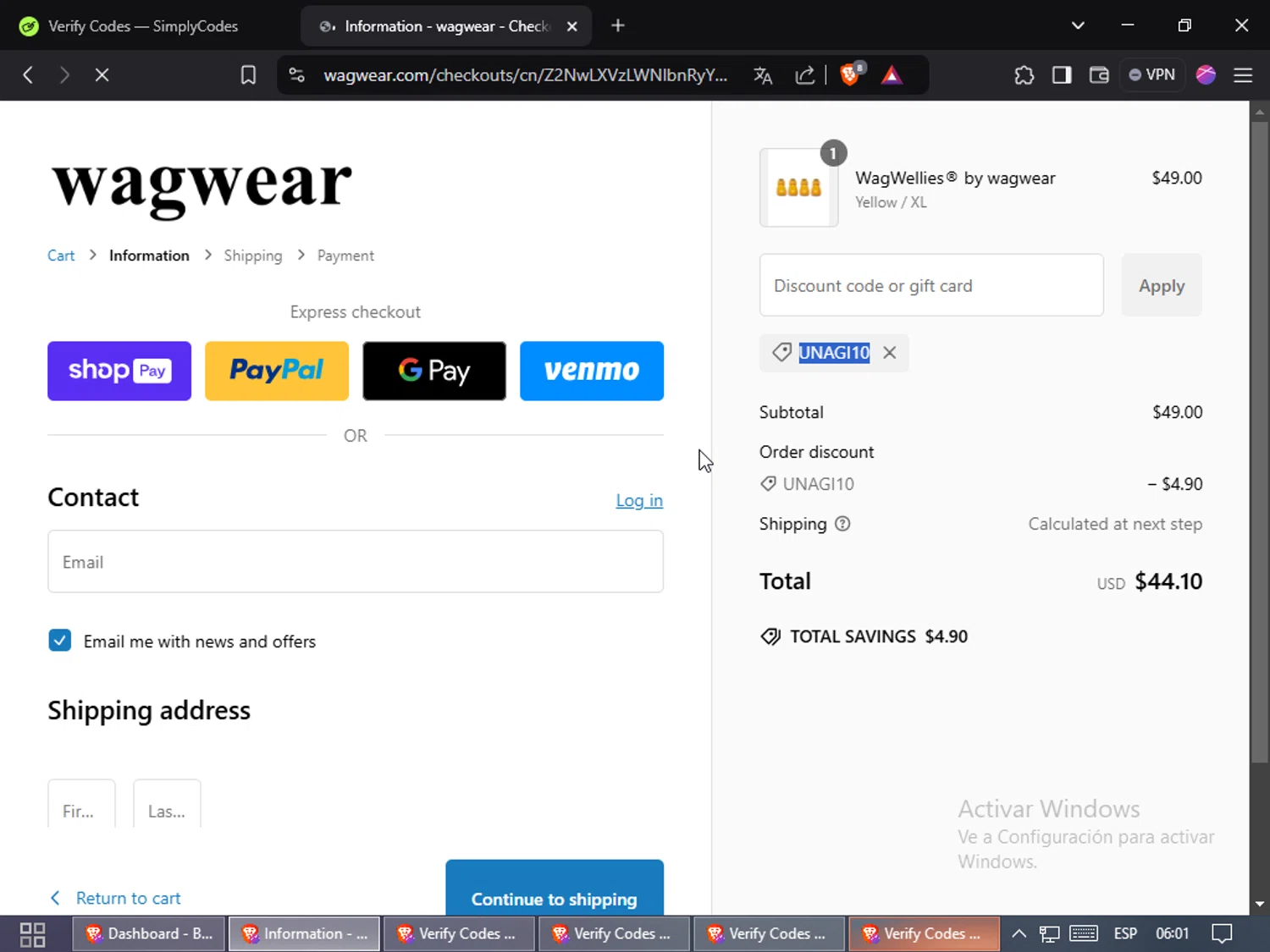Show hidden system tray icons arrow

point(1019,934)
